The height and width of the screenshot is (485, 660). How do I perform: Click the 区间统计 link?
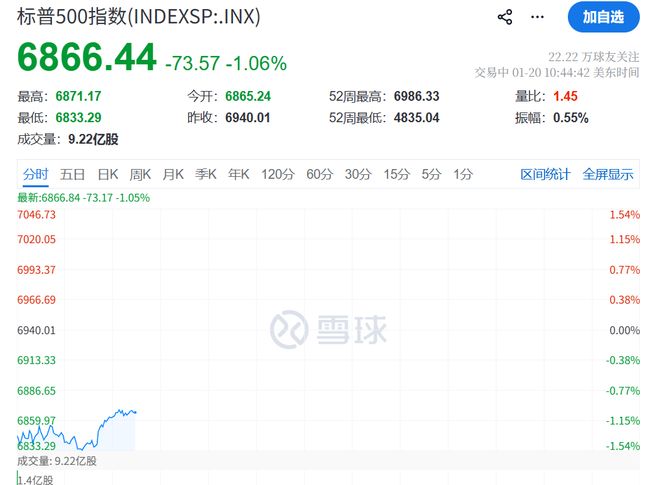[545, 174]
